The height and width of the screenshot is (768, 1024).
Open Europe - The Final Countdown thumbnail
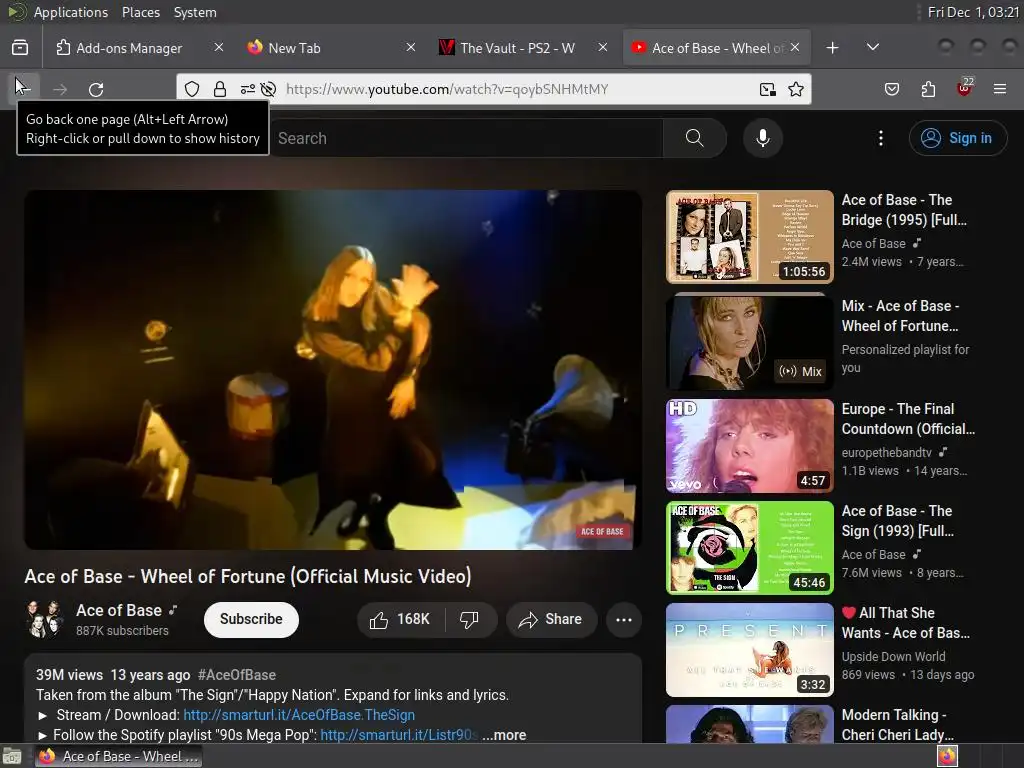point(750,445)
